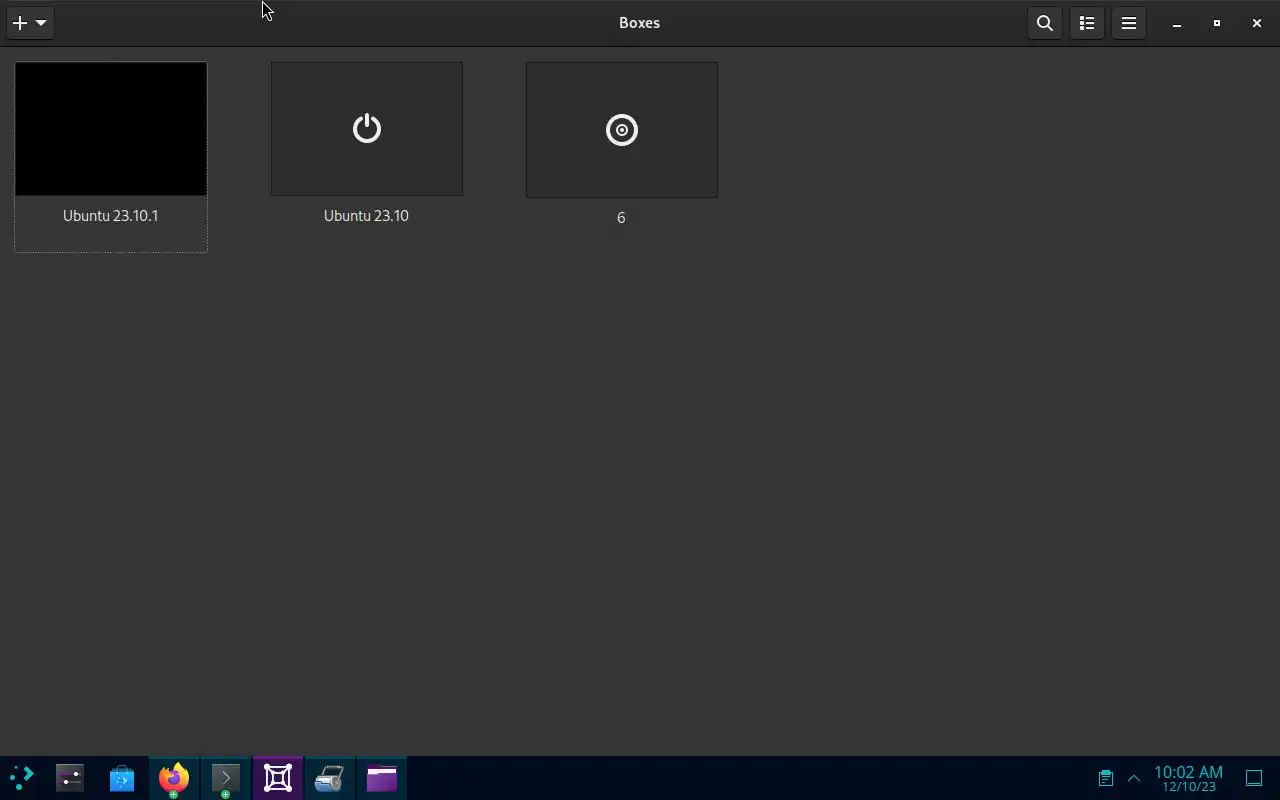Click the disc icon on box 6
The image size is (1280, 800).
coord(622,130)
